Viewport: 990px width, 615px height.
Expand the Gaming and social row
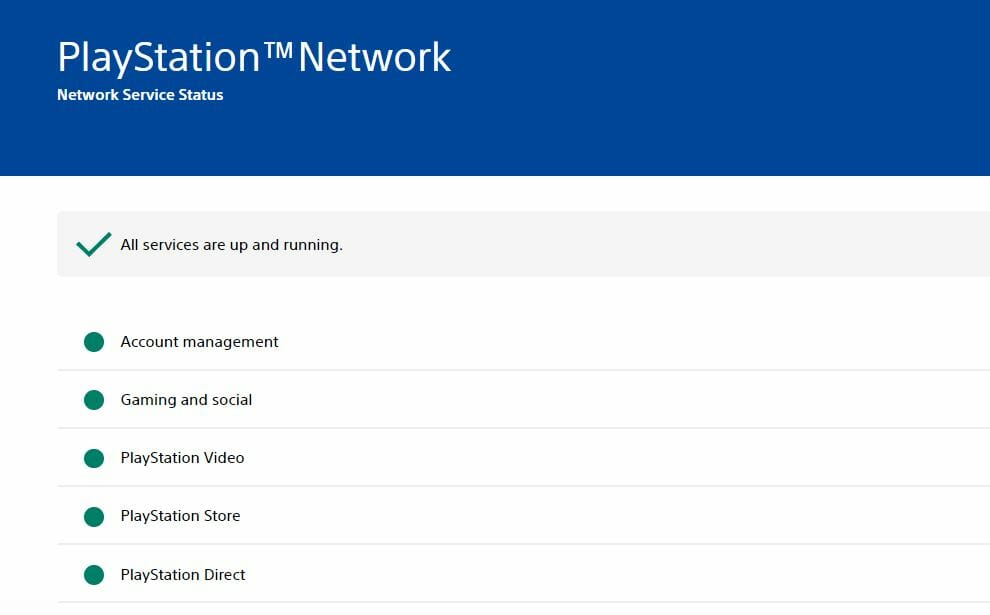tap(523, 400)
